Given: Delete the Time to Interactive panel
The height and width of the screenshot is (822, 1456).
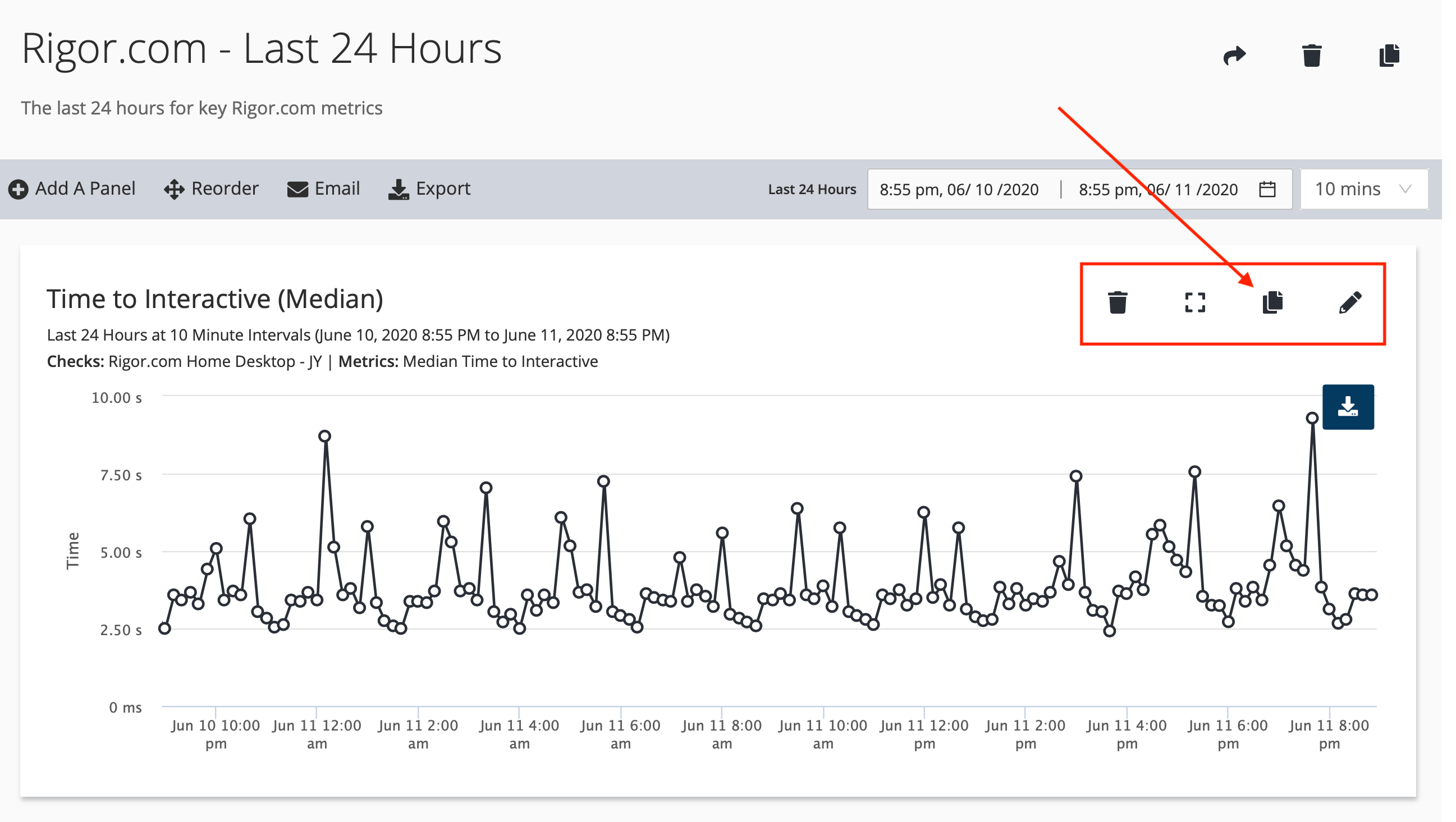Looking at the screenshot, I should click(1118, 302).
